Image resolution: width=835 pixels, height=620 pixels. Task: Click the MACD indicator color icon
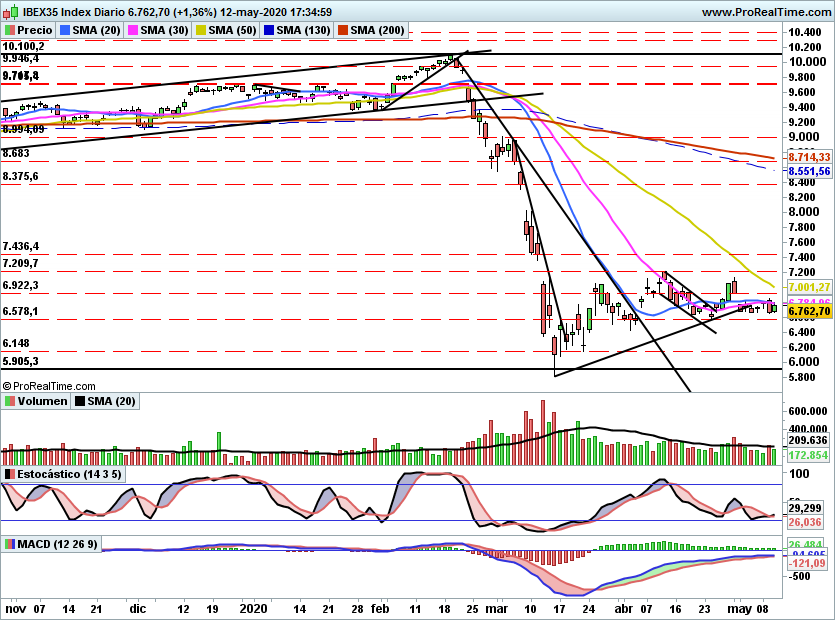coord(10,544)
